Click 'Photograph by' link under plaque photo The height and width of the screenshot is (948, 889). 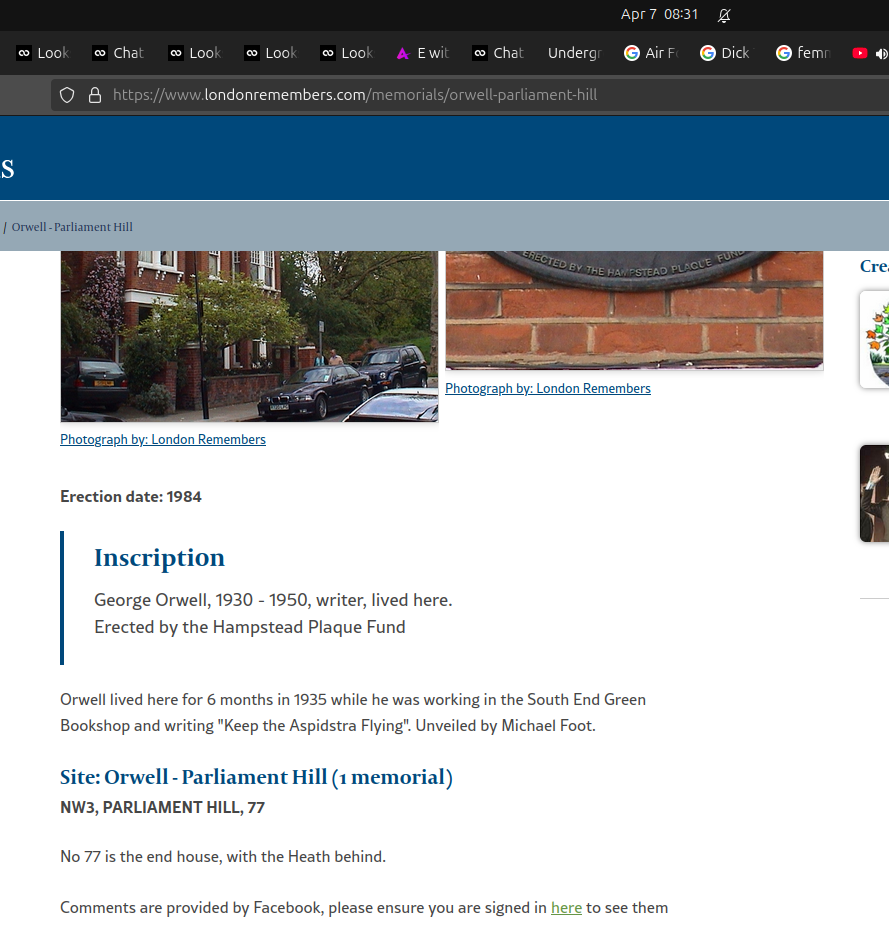[x=548, y=388]
